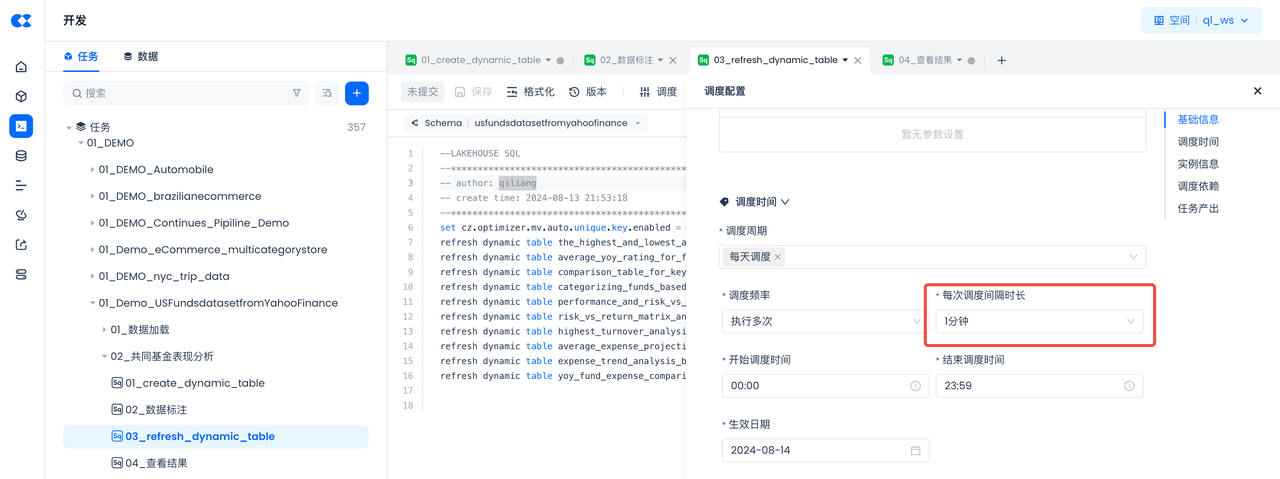Click the calendar icon in 生效日期 field
The image size is (1280, 479).
click(915, 451)
